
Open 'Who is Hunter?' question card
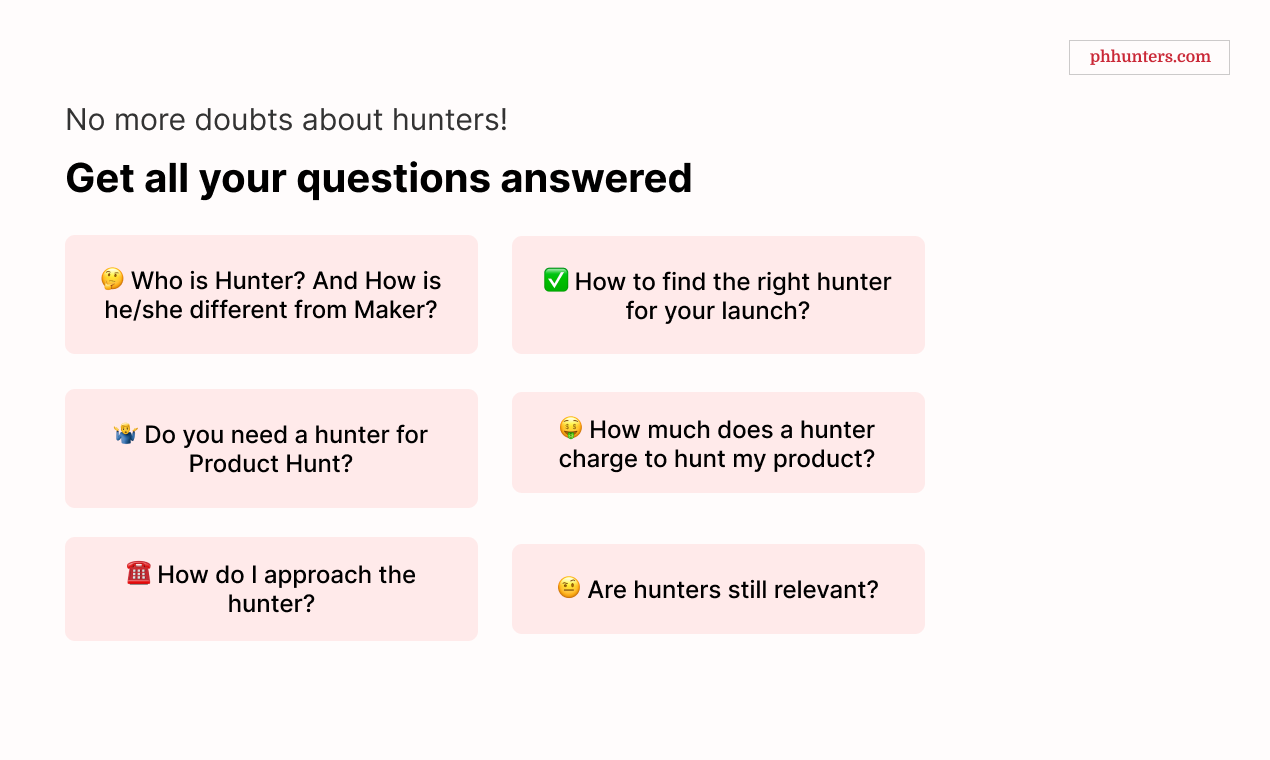point(271,294)
